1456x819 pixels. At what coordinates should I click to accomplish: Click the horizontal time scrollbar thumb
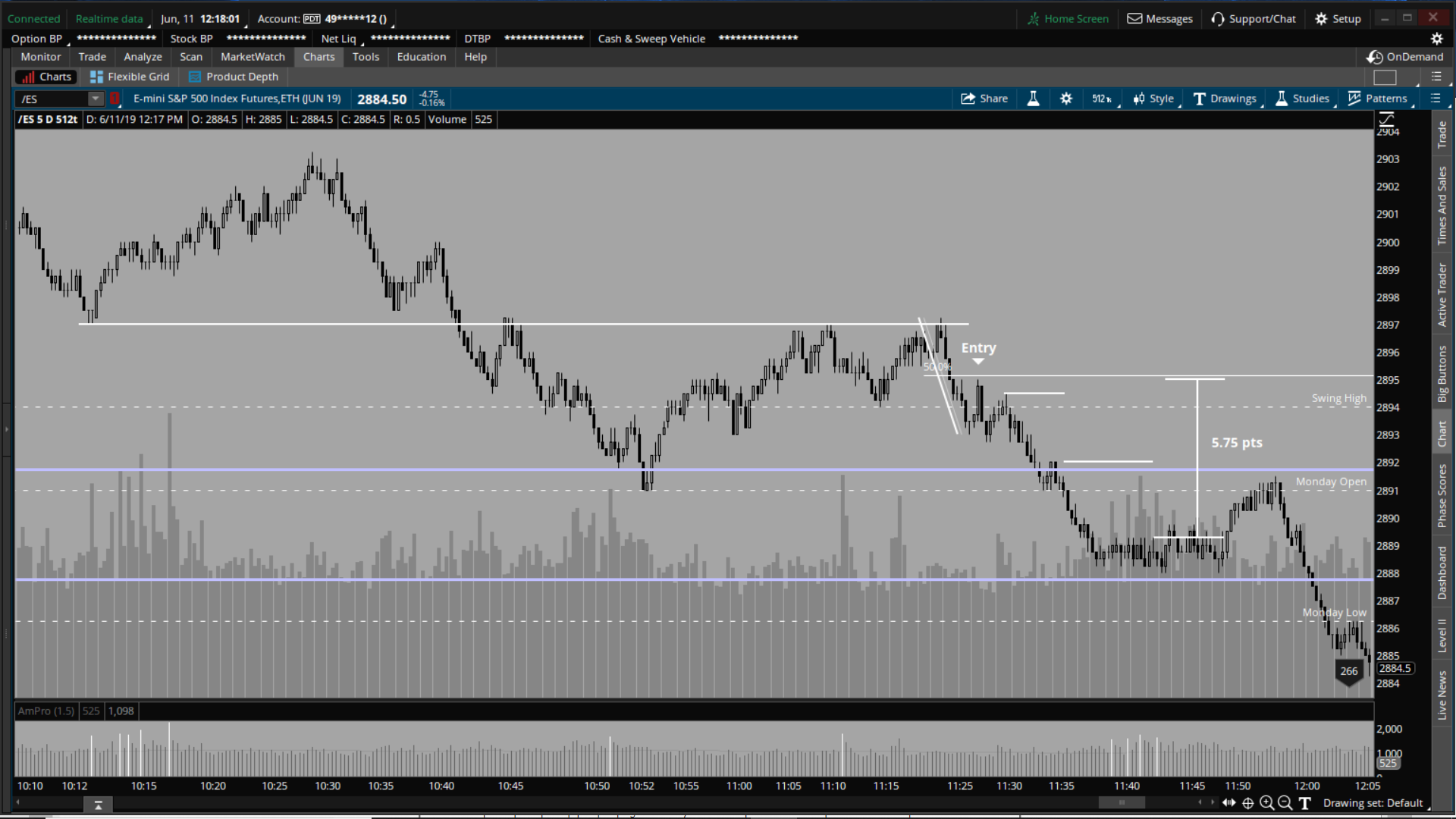(1122, 802)
